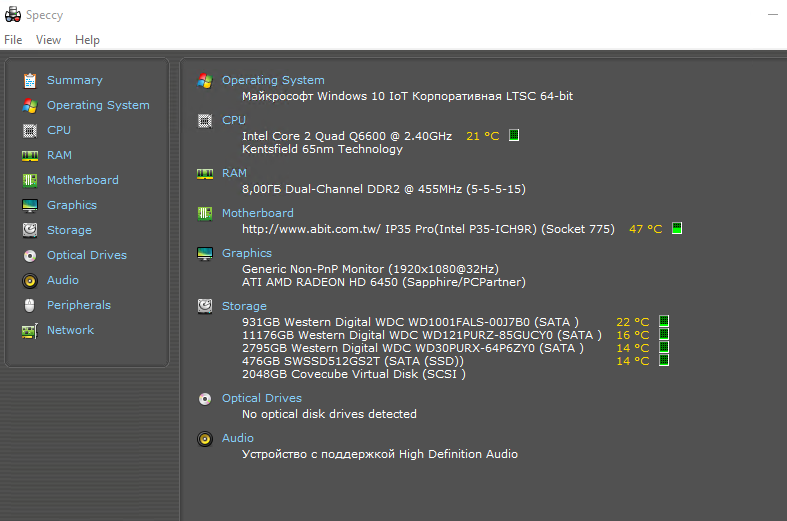
Task: Click the Summary clipboard icon in sidebar
Action: pyautogui.click(x=30, y=80)
